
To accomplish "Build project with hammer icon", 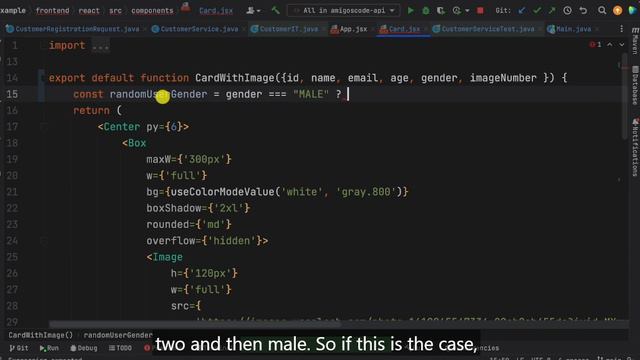I will point(276,10).
